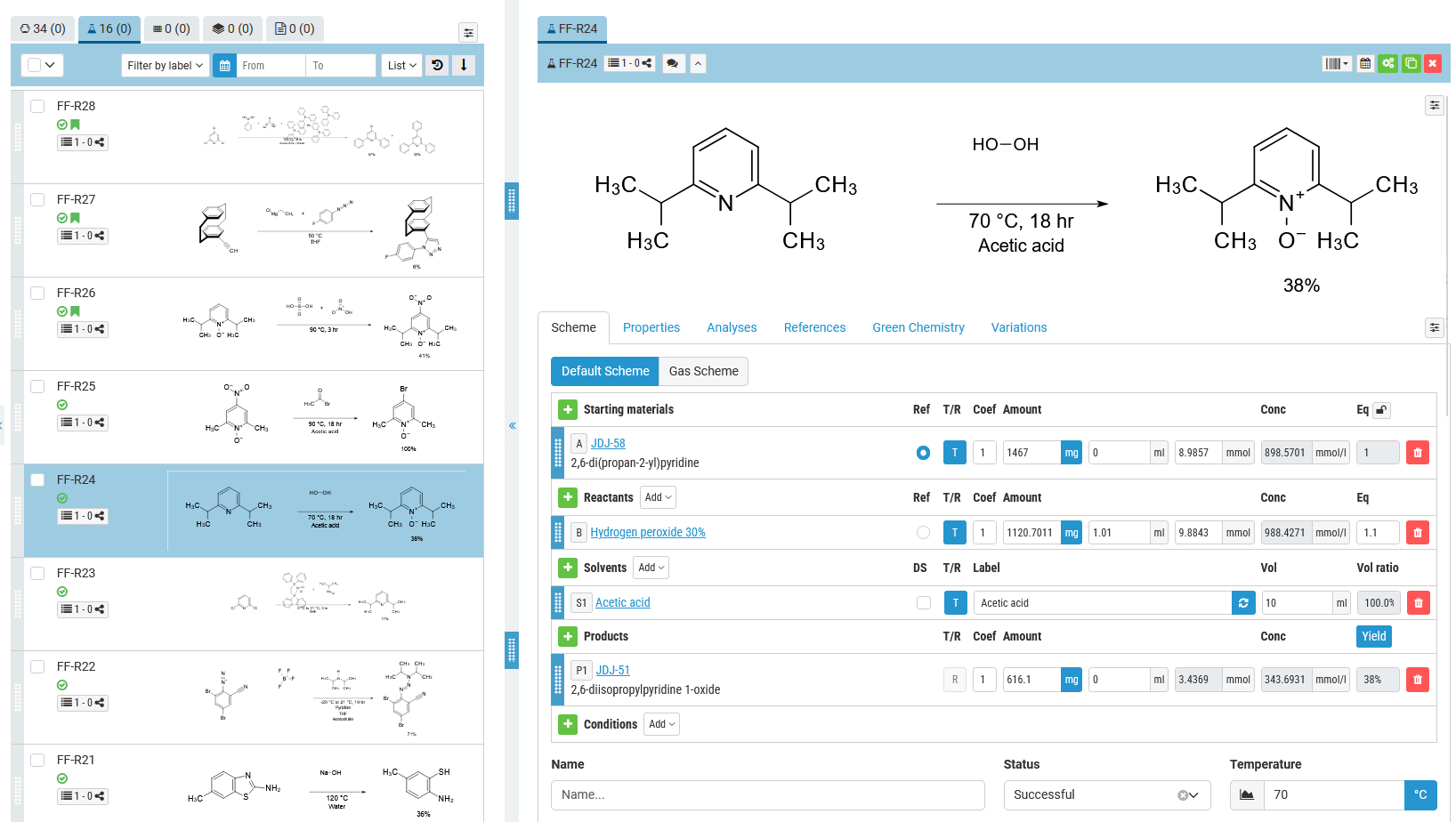Check the checkbox for reaction FF-R25

click(36, 386)
